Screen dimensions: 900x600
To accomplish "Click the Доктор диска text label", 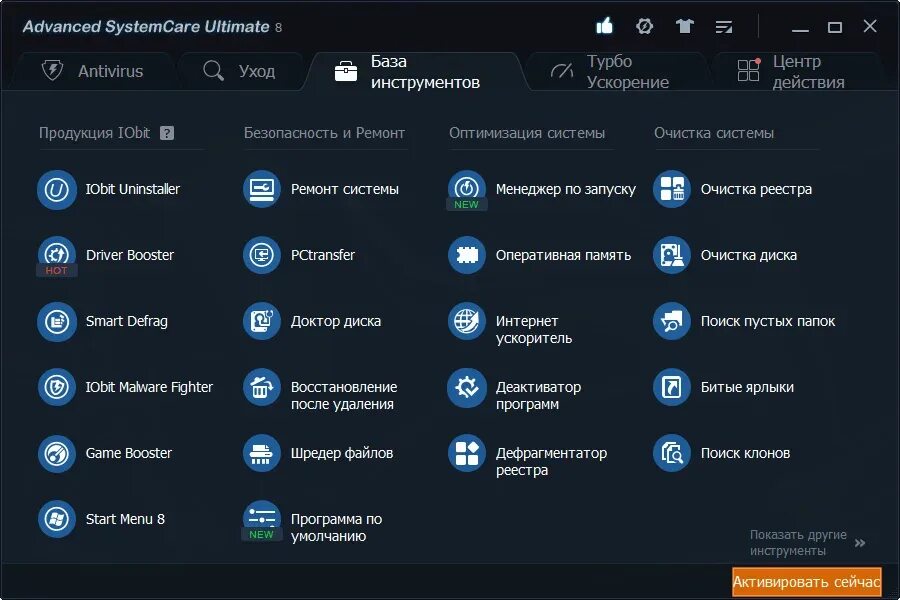I will pos(336,322).
